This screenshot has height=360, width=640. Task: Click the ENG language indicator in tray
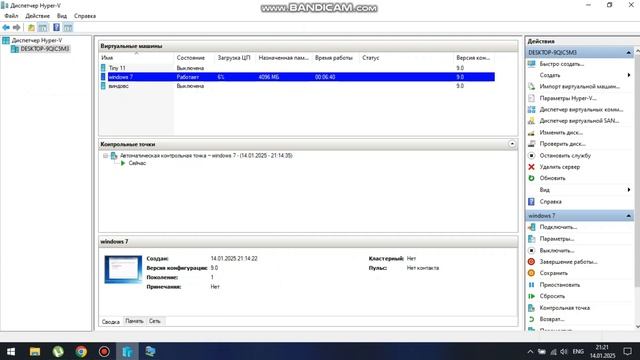pos(578,351)
